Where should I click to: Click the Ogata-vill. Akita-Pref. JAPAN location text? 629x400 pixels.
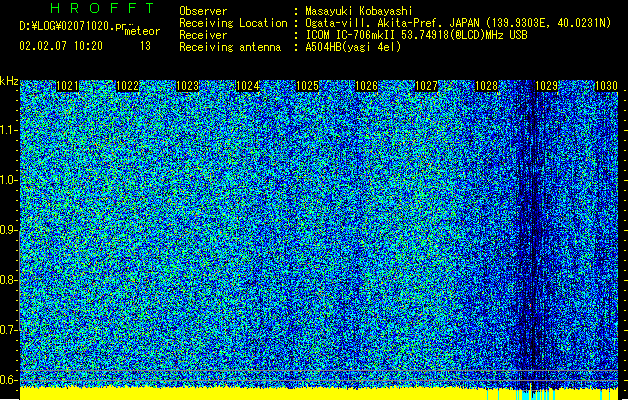point(458,23)
